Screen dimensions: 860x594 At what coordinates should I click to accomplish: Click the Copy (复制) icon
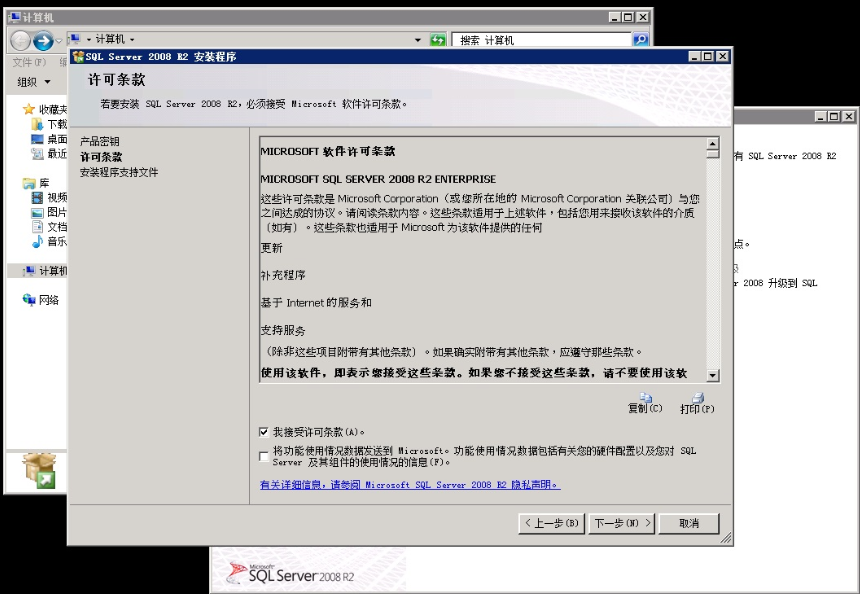click(646, 398)
